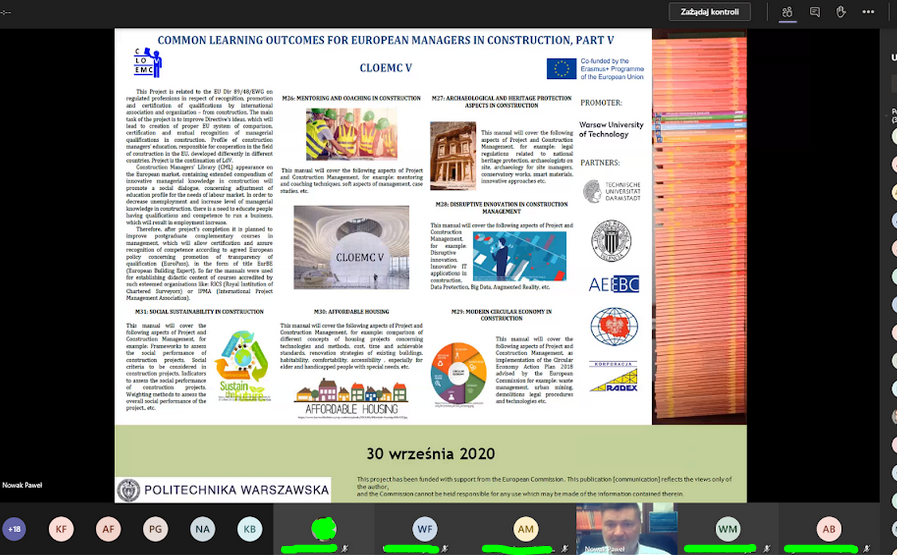Click the RADEX corporation logo
This screenshot has width=897, height=555.
[x=613, y=376]
